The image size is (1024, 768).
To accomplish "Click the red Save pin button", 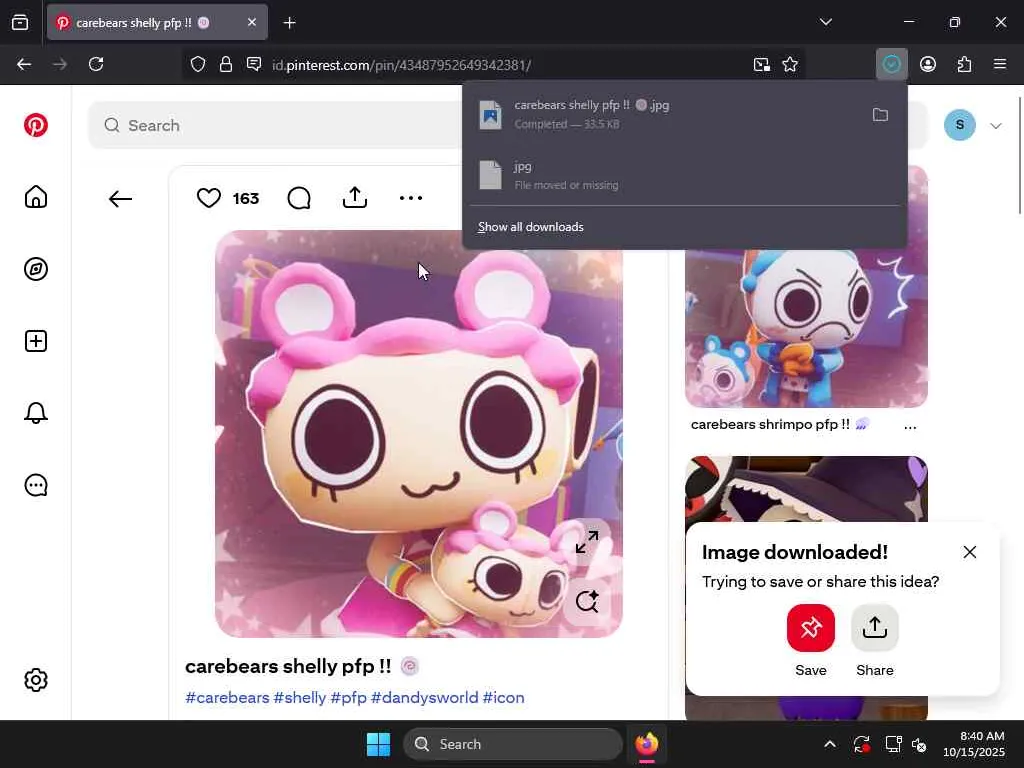I will point(810,628).
